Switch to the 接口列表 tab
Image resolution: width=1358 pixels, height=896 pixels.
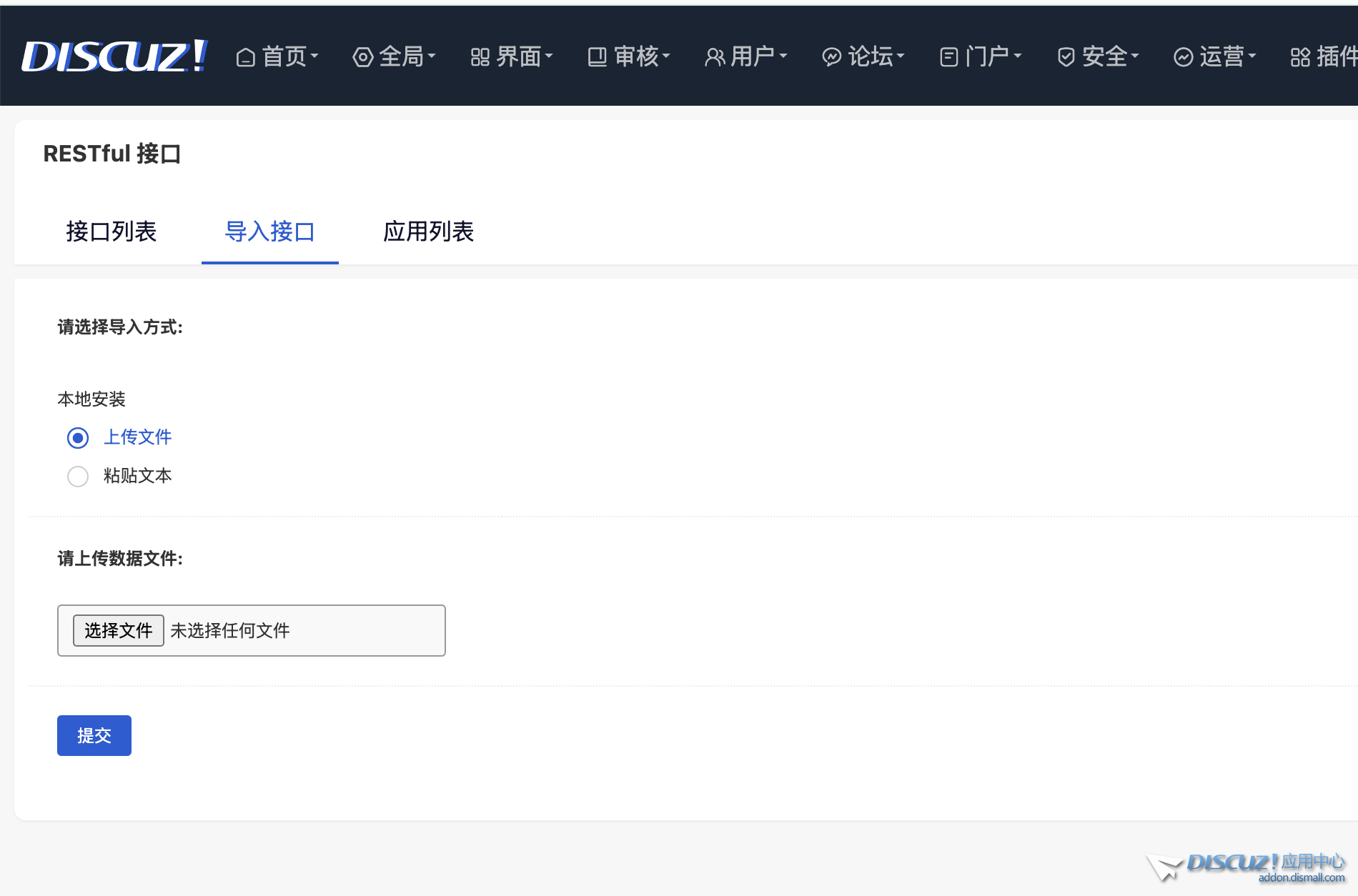click(x=111, y=232)
